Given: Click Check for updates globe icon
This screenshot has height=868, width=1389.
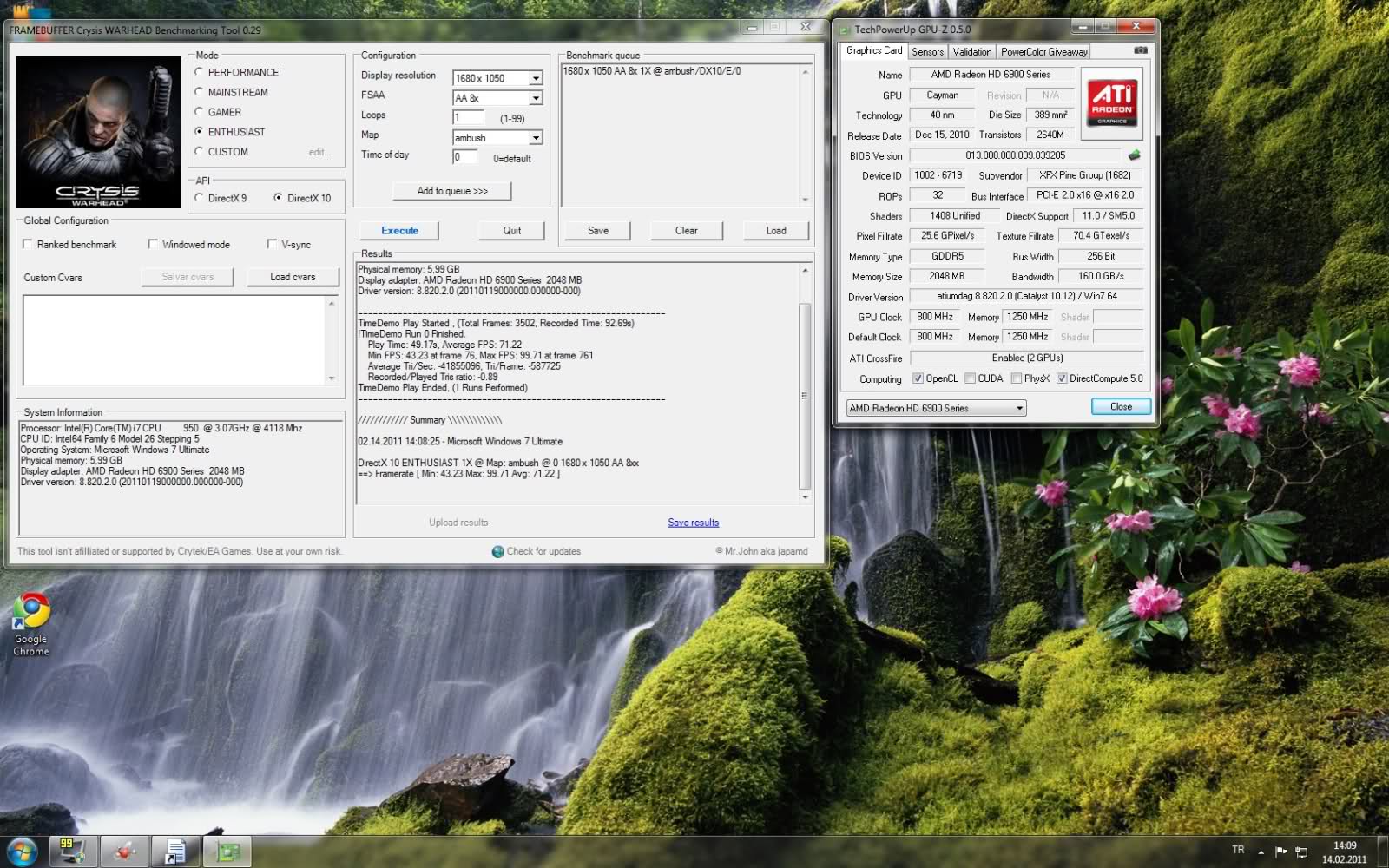Looking at the screenshot, I should (x=497, y=551).
